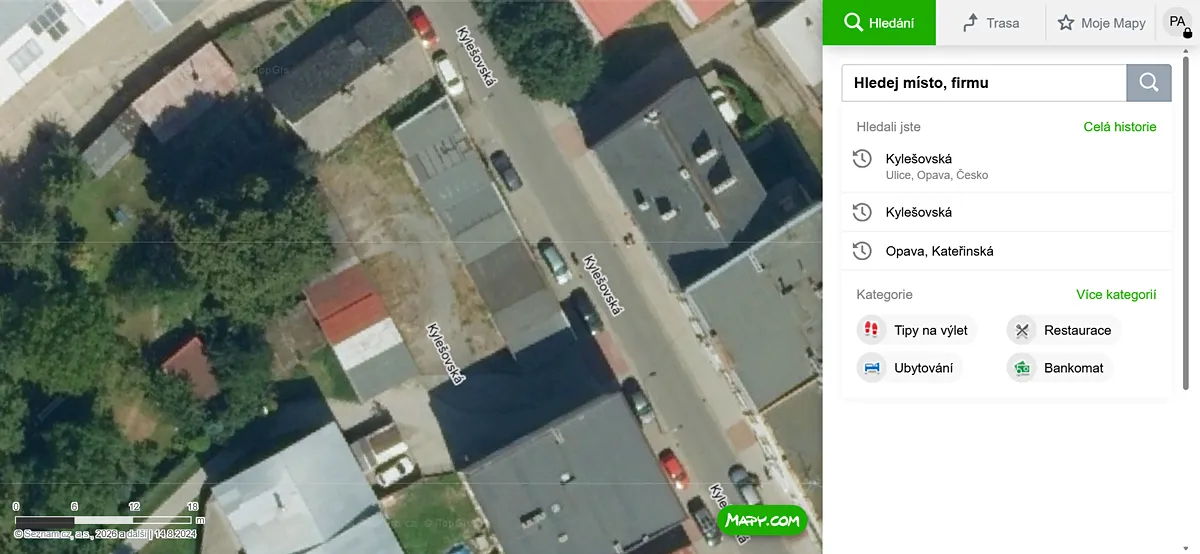Select Kylešovská Ulice, Opava, Česko result
This screenshot has width=1200, height=554.
click(x=1006, y=166)
